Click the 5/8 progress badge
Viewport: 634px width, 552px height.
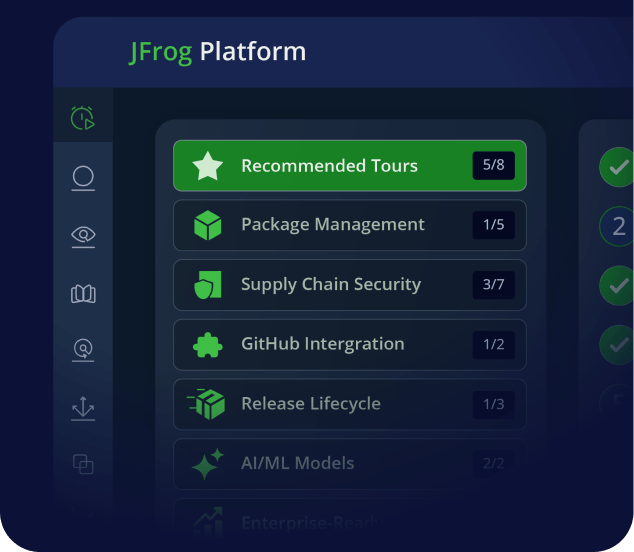(493, 166)
